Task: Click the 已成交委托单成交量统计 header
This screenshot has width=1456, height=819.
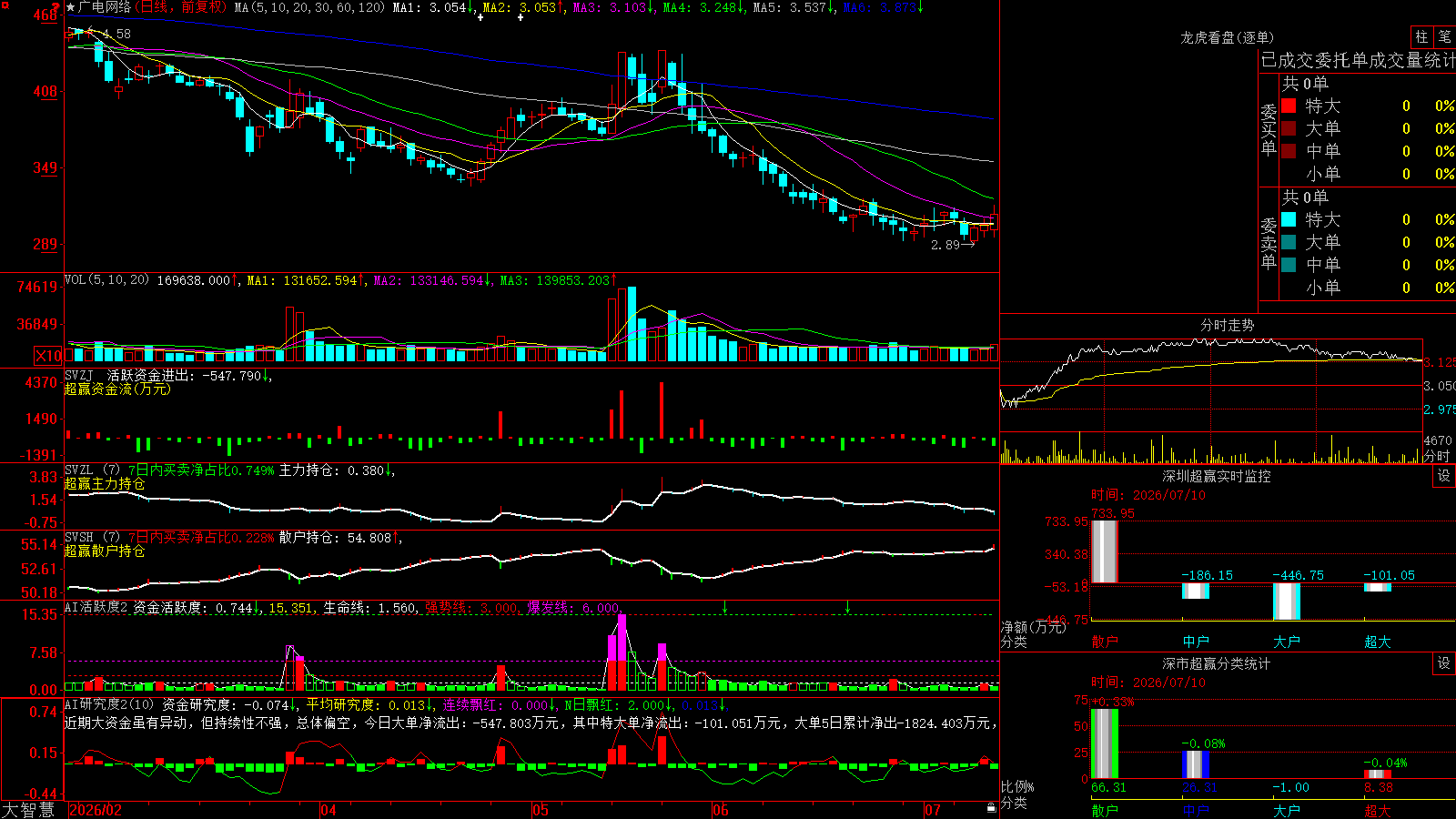Action: pyautogui.click(x=1358, y=60)
